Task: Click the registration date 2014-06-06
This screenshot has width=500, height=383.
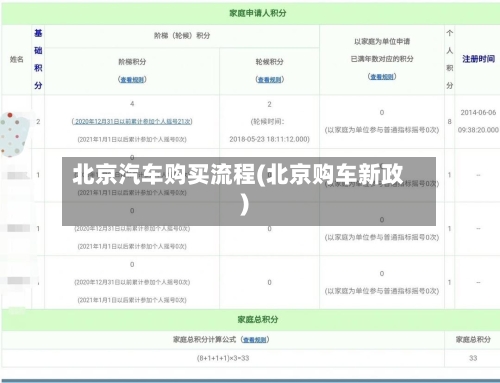Action: pyautogui.click(x=478, y=113)
